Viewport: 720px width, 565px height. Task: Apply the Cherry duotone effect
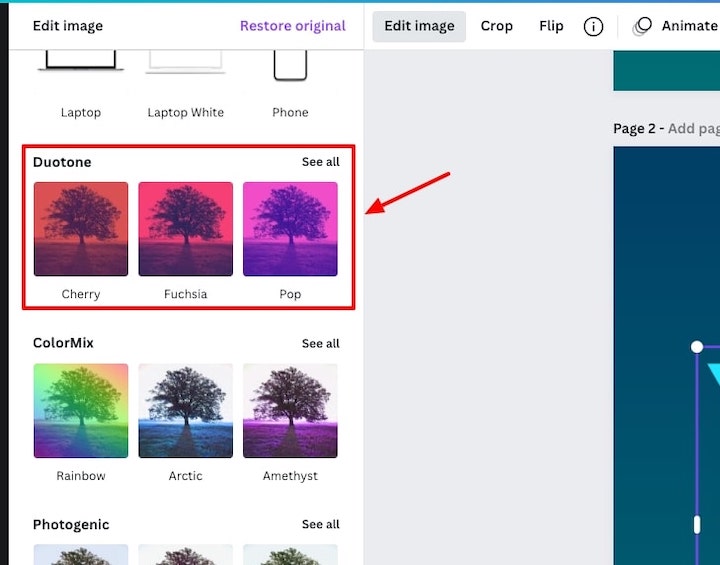(x=81, y=229)
